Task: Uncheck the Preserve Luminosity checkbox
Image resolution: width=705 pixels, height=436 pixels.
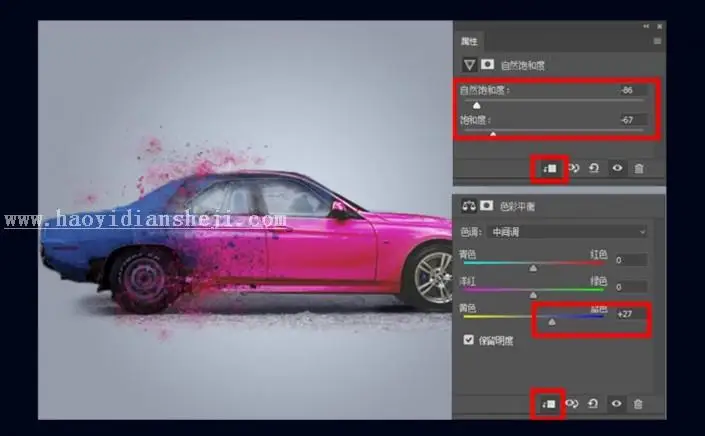Action: coord(469,340)
